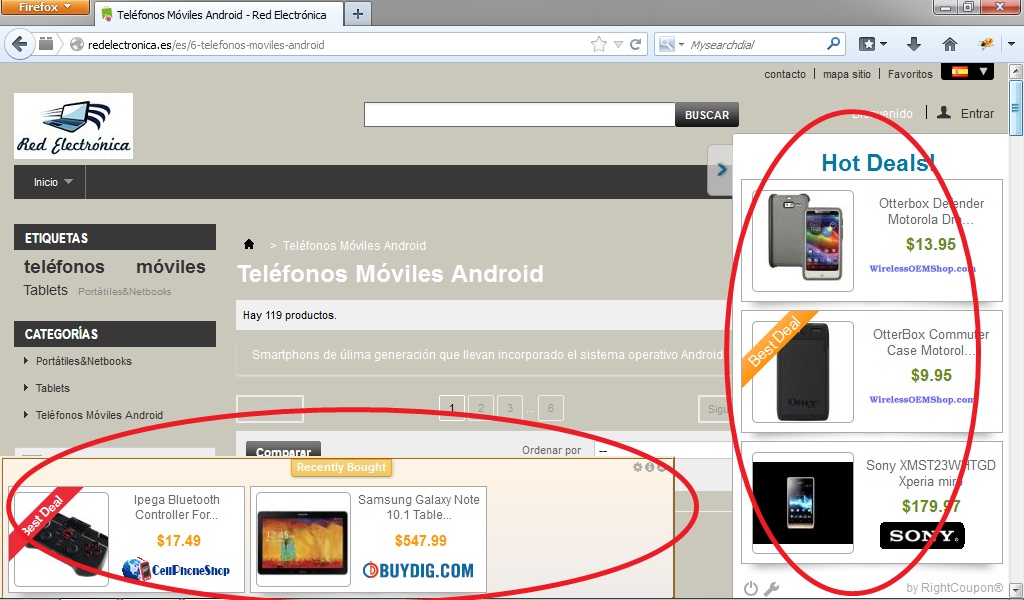Viewport: 1024px width, 600px height.
Task: Click the browser back arrow button
Action: click(x=20, y=44)
